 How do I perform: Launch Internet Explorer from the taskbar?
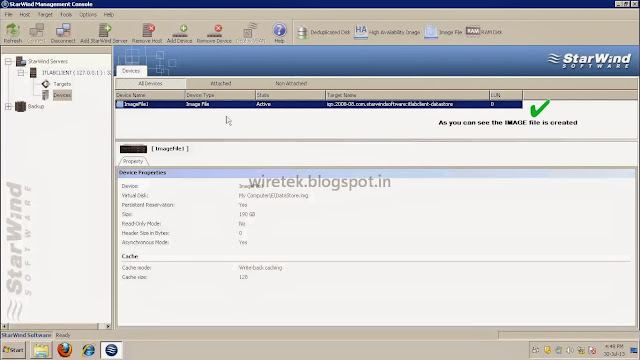(x=88, y=350)
